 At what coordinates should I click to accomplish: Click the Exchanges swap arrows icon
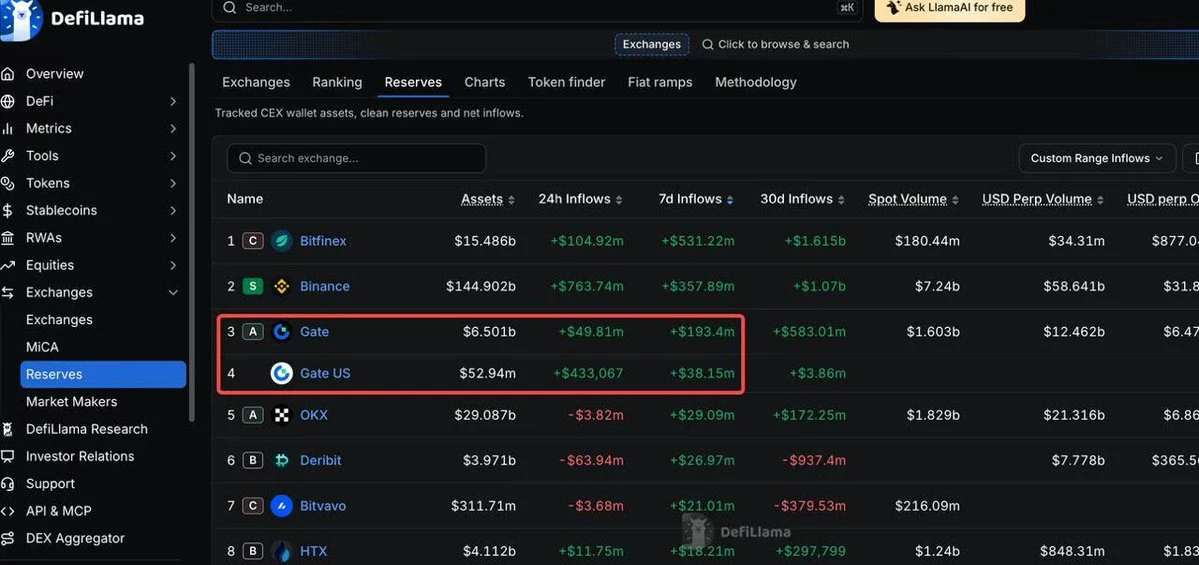[8, 293]
